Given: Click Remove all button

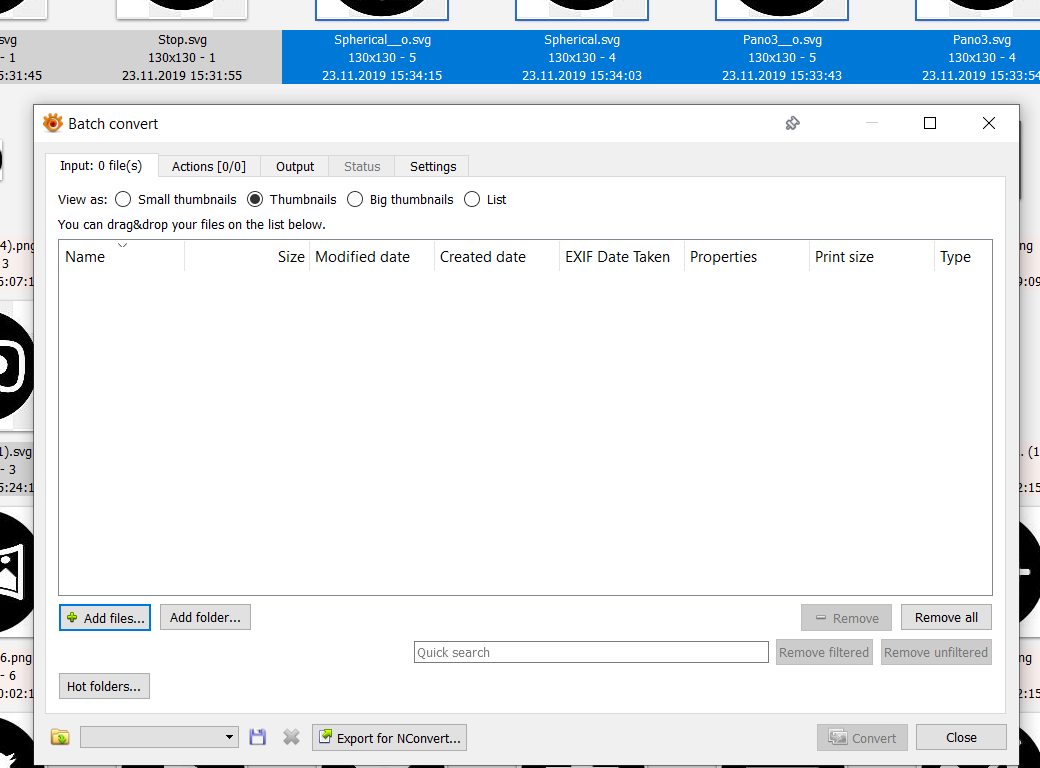Looking at the screenshot, I should coord(946,617).
